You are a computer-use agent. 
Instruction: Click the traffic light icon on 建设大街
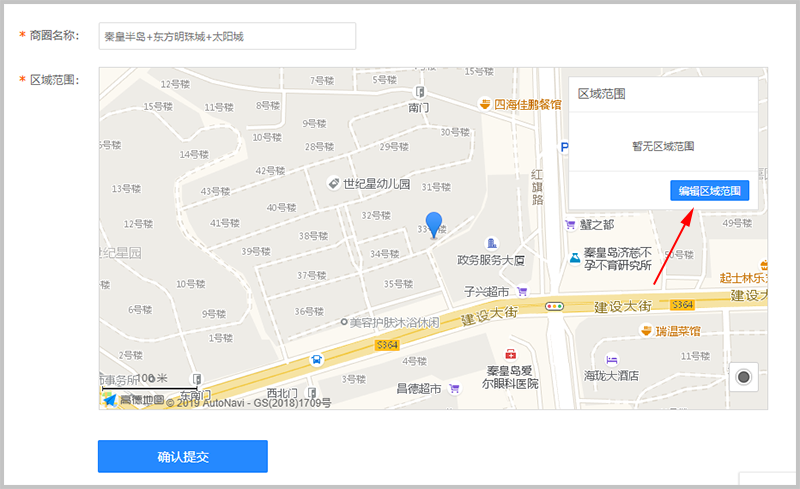pyautogui.click(x=554, y=306)
